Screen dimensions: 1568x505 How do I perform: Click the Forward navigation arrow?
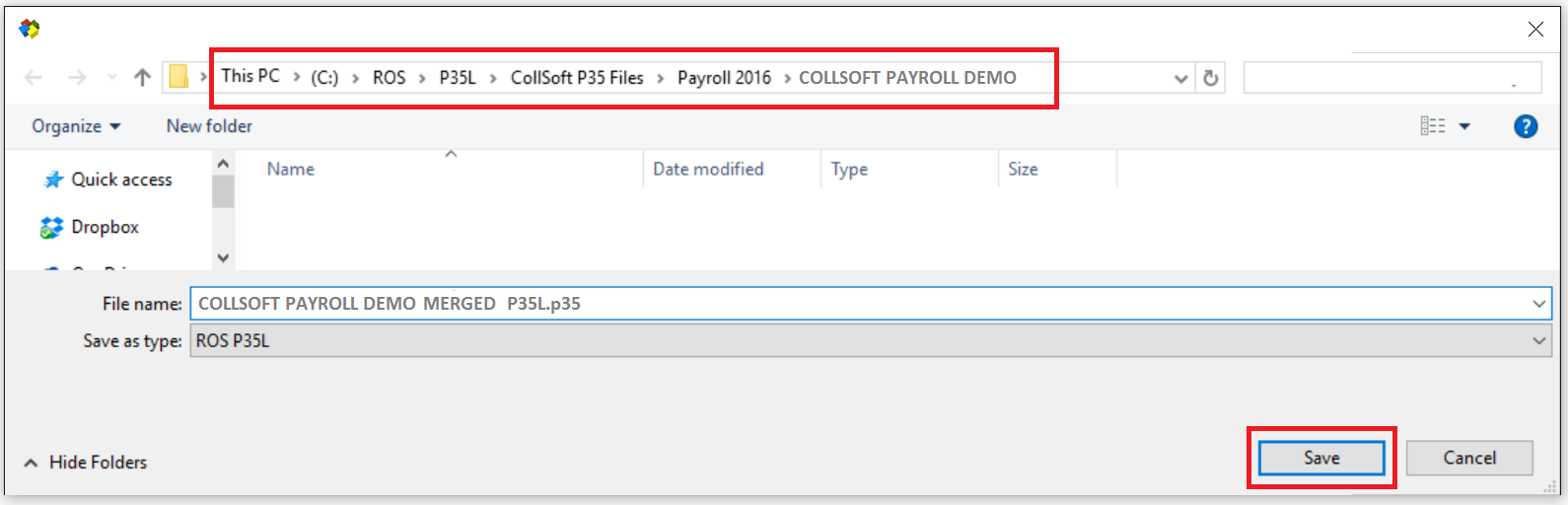coord(77,78)
